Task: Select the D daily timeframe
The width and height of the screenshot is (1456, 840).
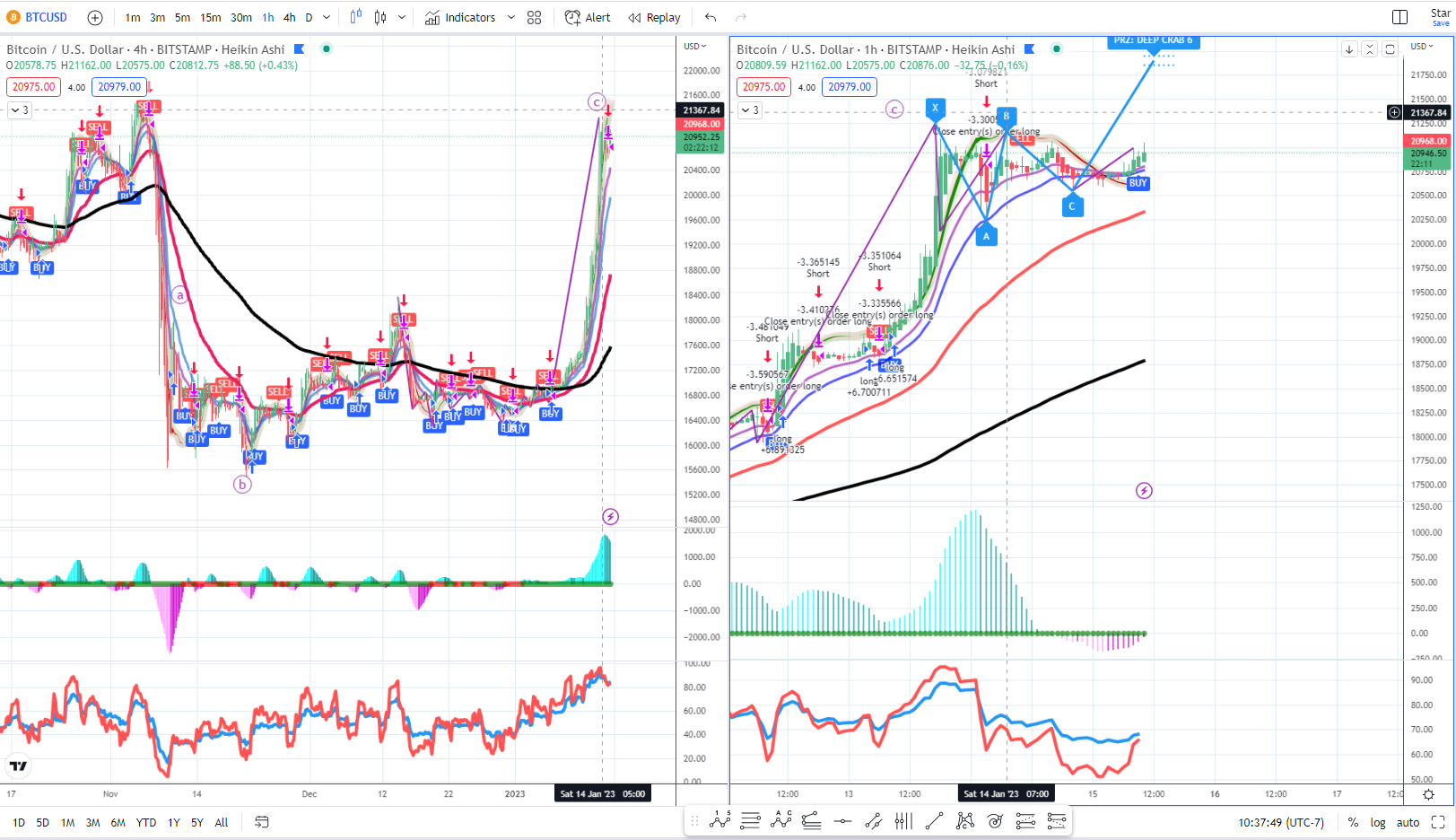Action: coord(309,17)
